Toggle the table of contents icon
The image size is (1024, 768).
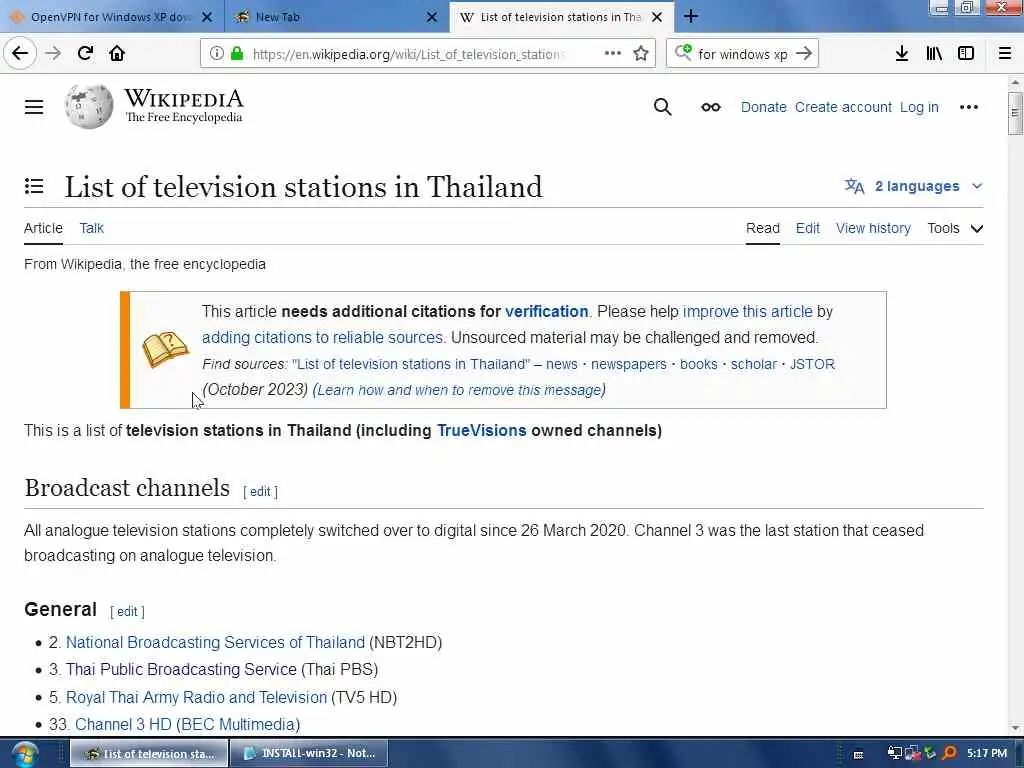coord(34,186)
